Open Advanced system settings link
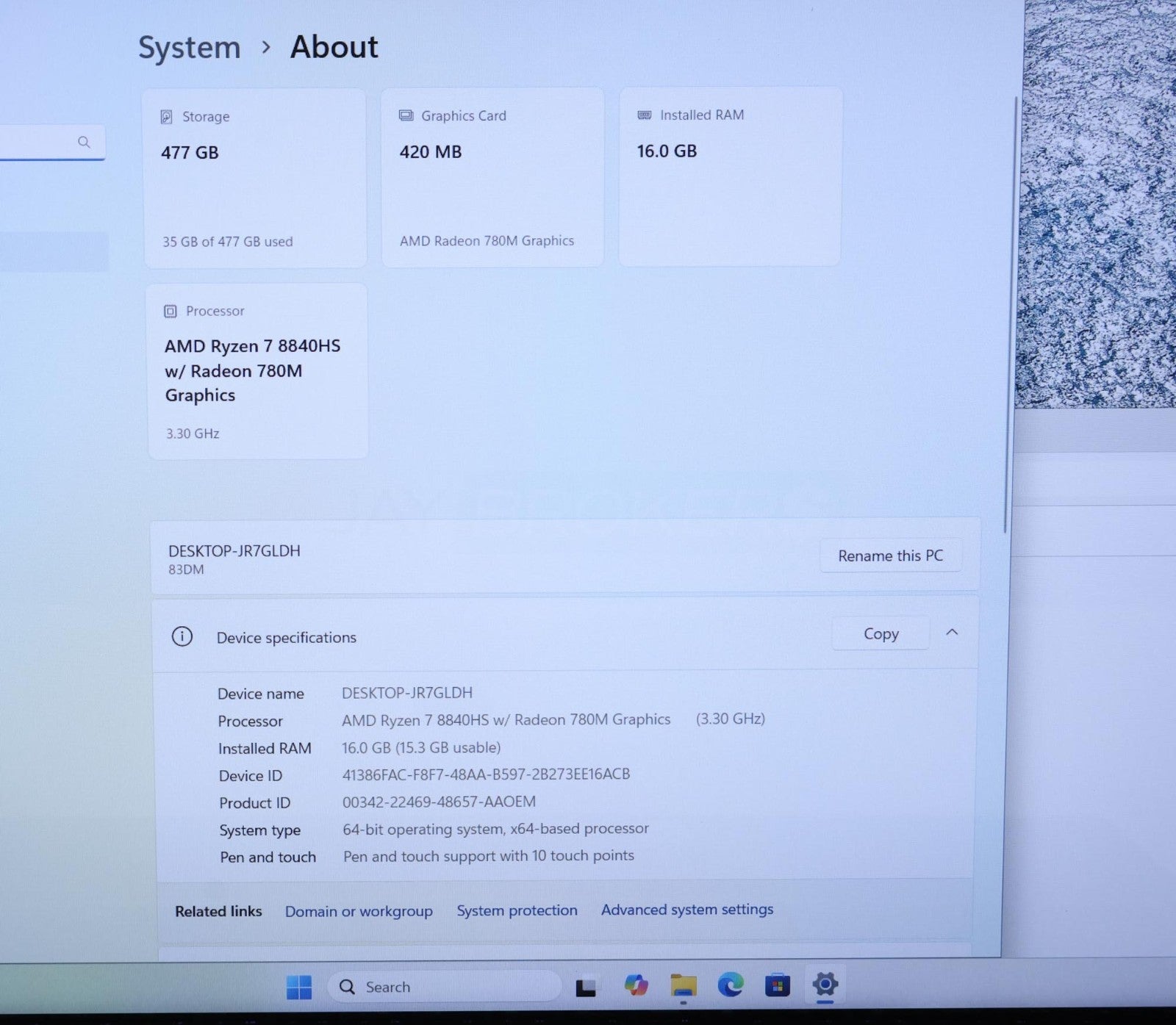Screen dimensions: 1176x1025 (687, 910)
